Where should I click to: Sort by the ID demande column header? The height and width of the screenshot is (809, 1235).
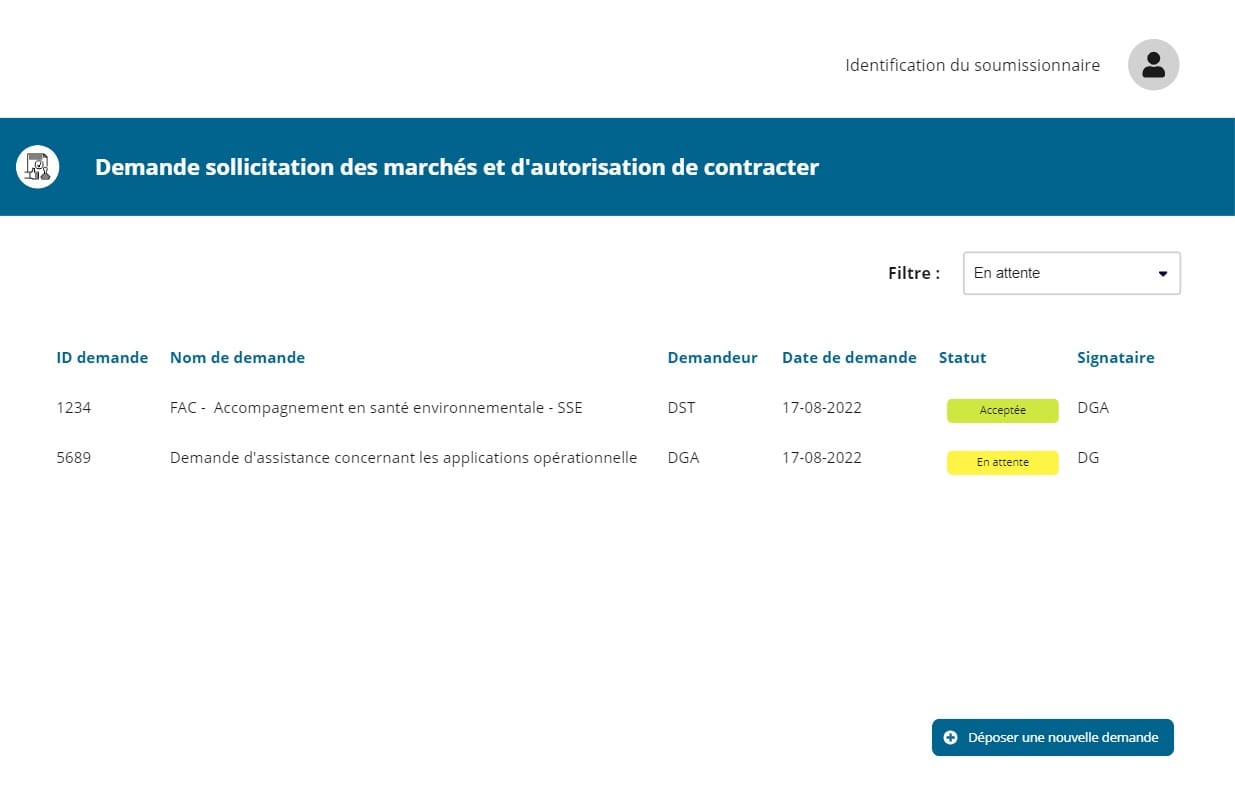(x=102, y=357)
